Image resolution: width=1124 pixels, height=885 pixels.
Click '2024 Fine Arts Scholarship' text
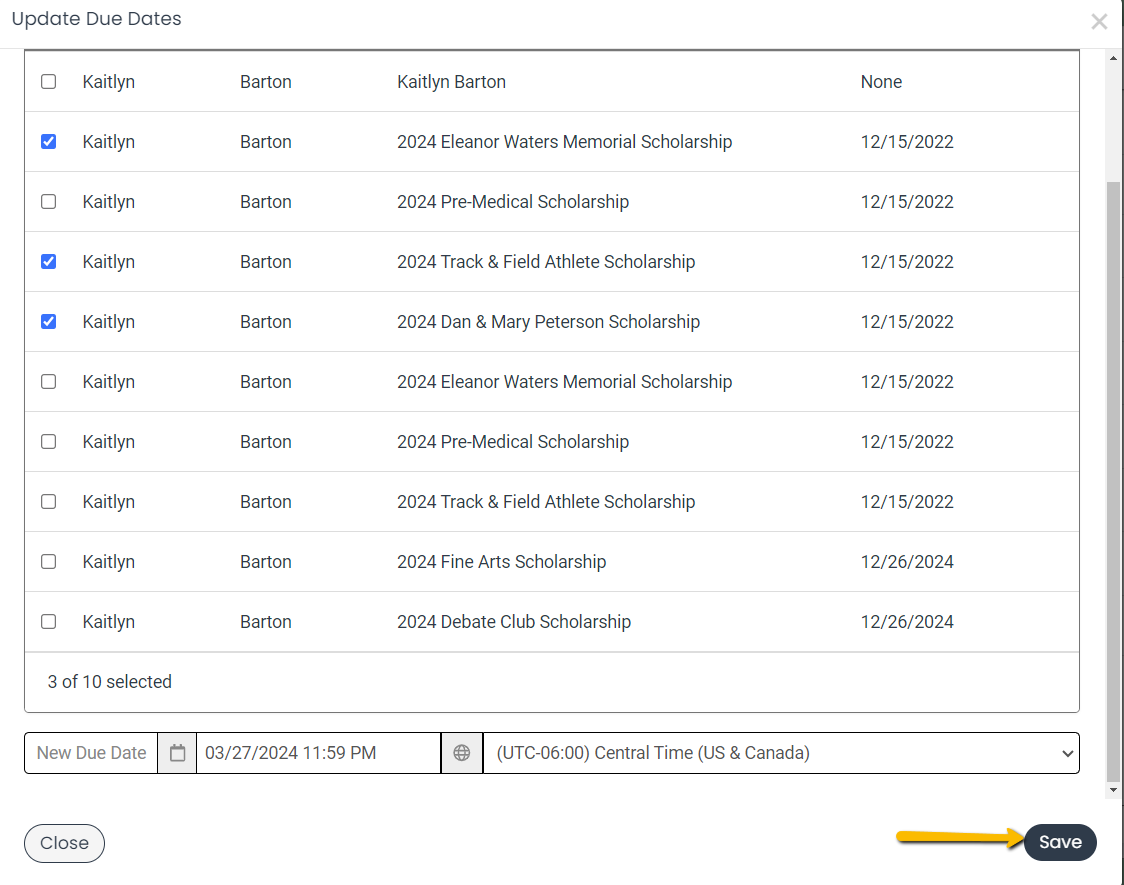[x=502, y=562]
